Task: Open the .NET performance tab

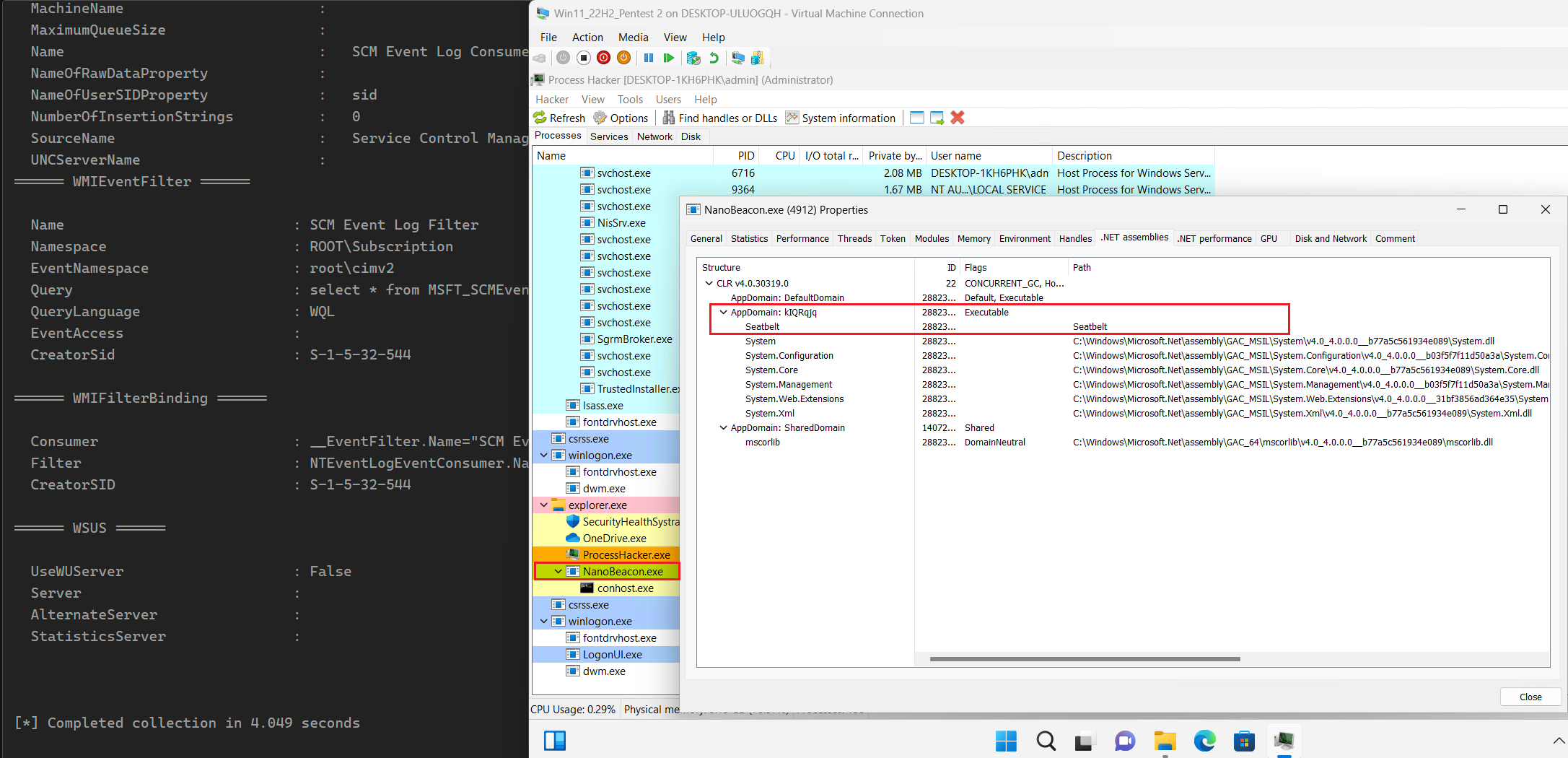Action: pyautogui.click(x=1215, y=239)
